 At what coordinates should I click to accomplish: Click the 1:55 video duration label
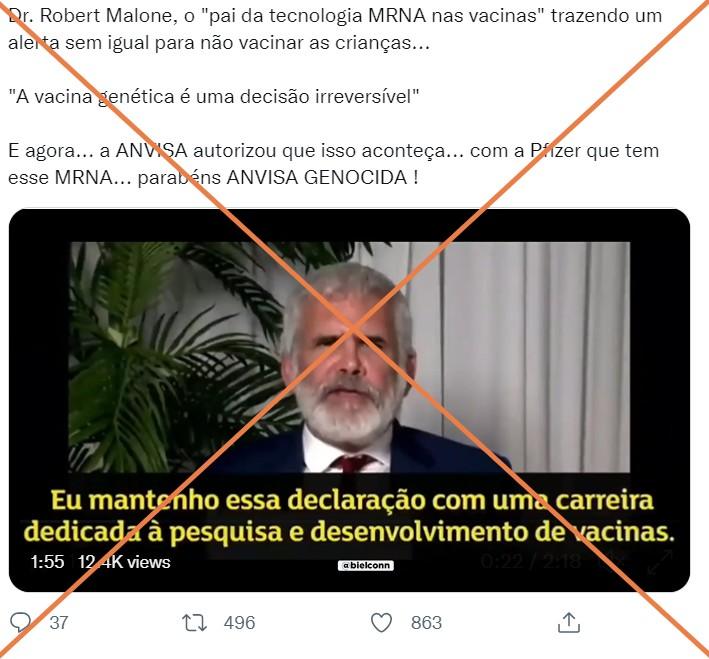[x=47, y=562]
